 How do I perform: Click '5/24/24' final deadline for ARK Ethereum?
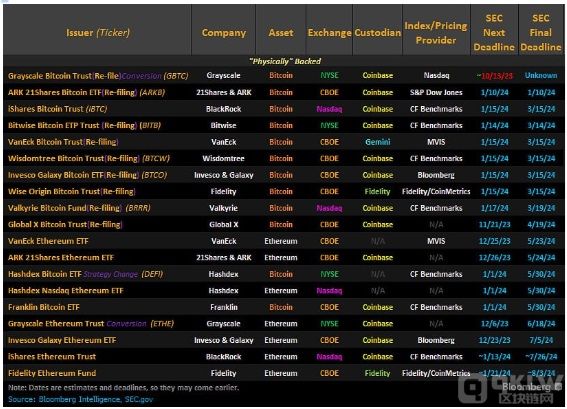541,258
